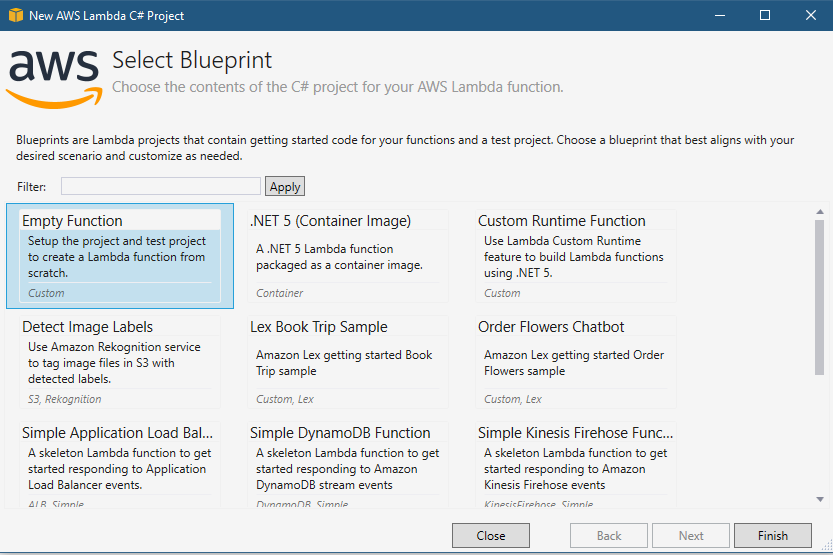Apply the blueprint filter
The height and width of the screenshot is (555, 833).
pos(285,186)
